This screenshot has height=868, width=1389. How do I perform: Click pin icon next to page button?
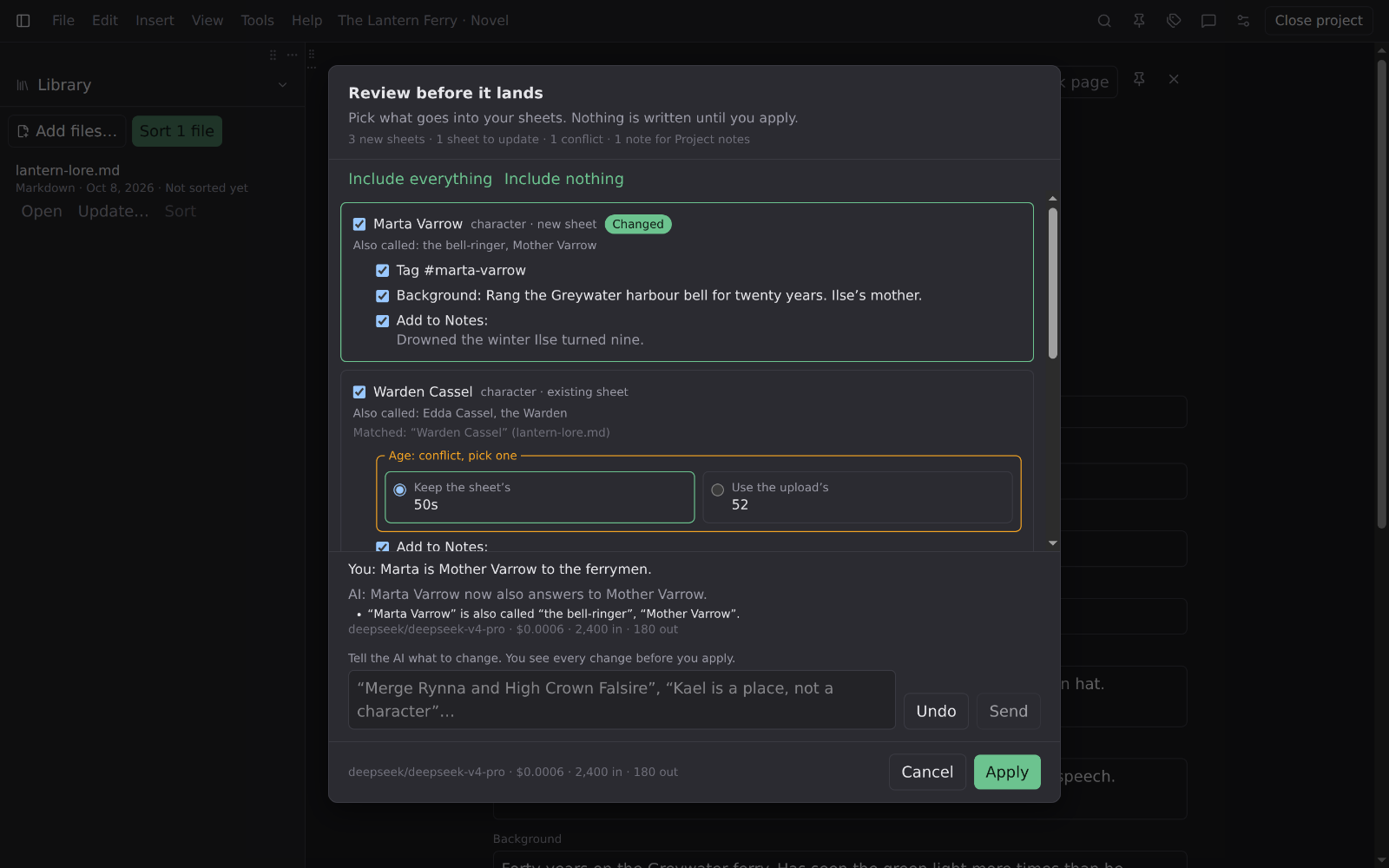pyautogui.click(x=1139, y=79)
